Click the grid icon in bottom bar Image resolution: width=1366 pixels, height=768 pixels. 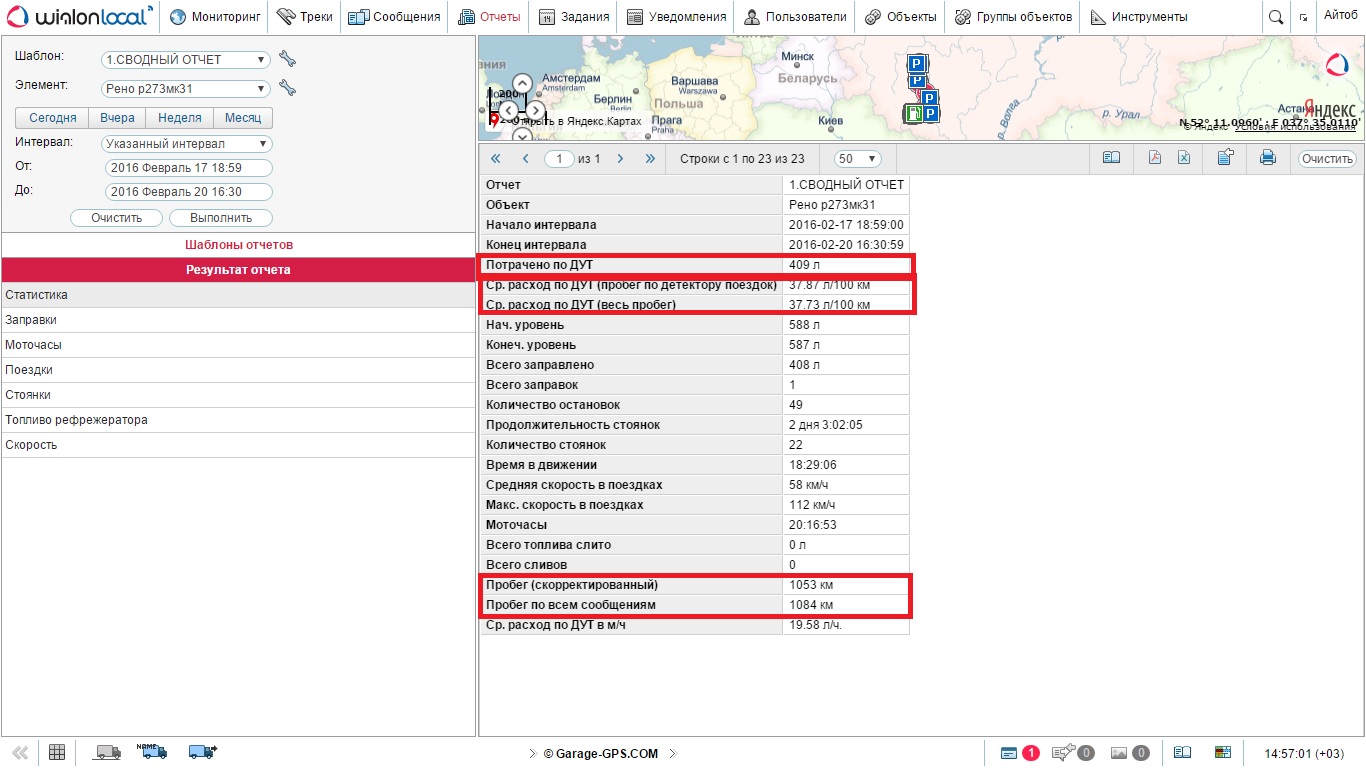pos(57,752)
